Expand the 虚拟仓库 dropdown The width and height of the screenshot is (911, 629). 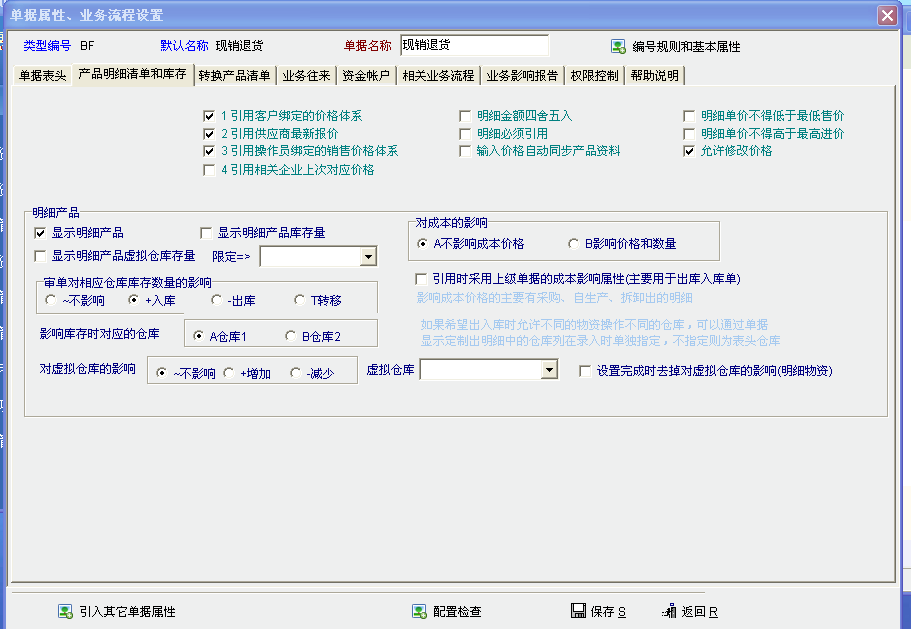tap(548, 371)
